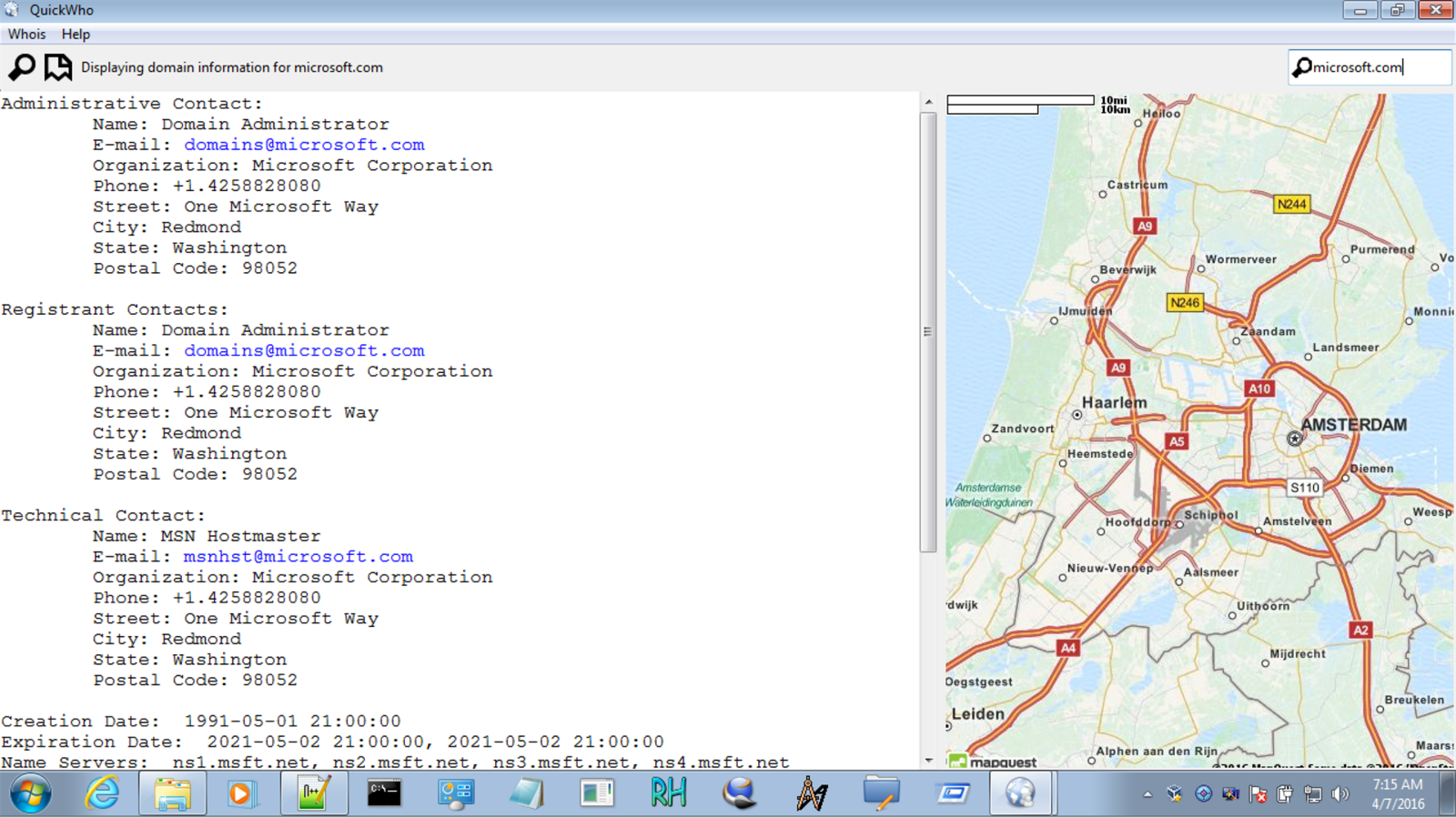Screen dimensions: 1456x818
Task: Click the magnifier search toolbar icon
Action: [x=22, y=66]
